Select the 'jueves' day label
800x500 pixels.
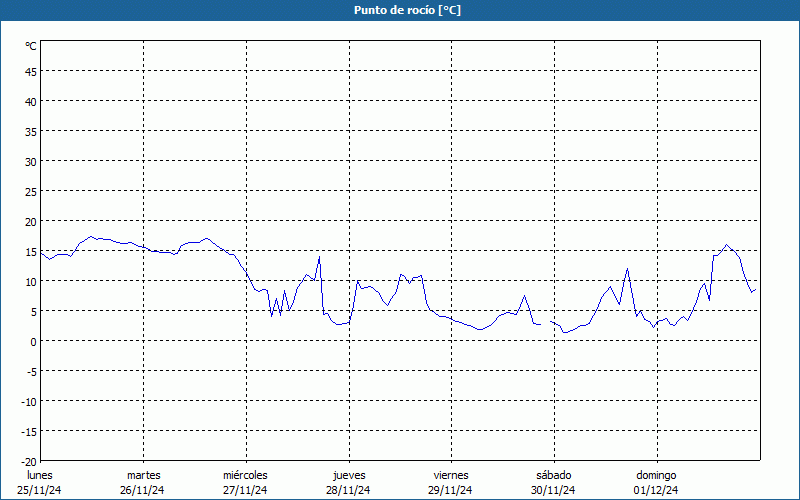(349, 475)
